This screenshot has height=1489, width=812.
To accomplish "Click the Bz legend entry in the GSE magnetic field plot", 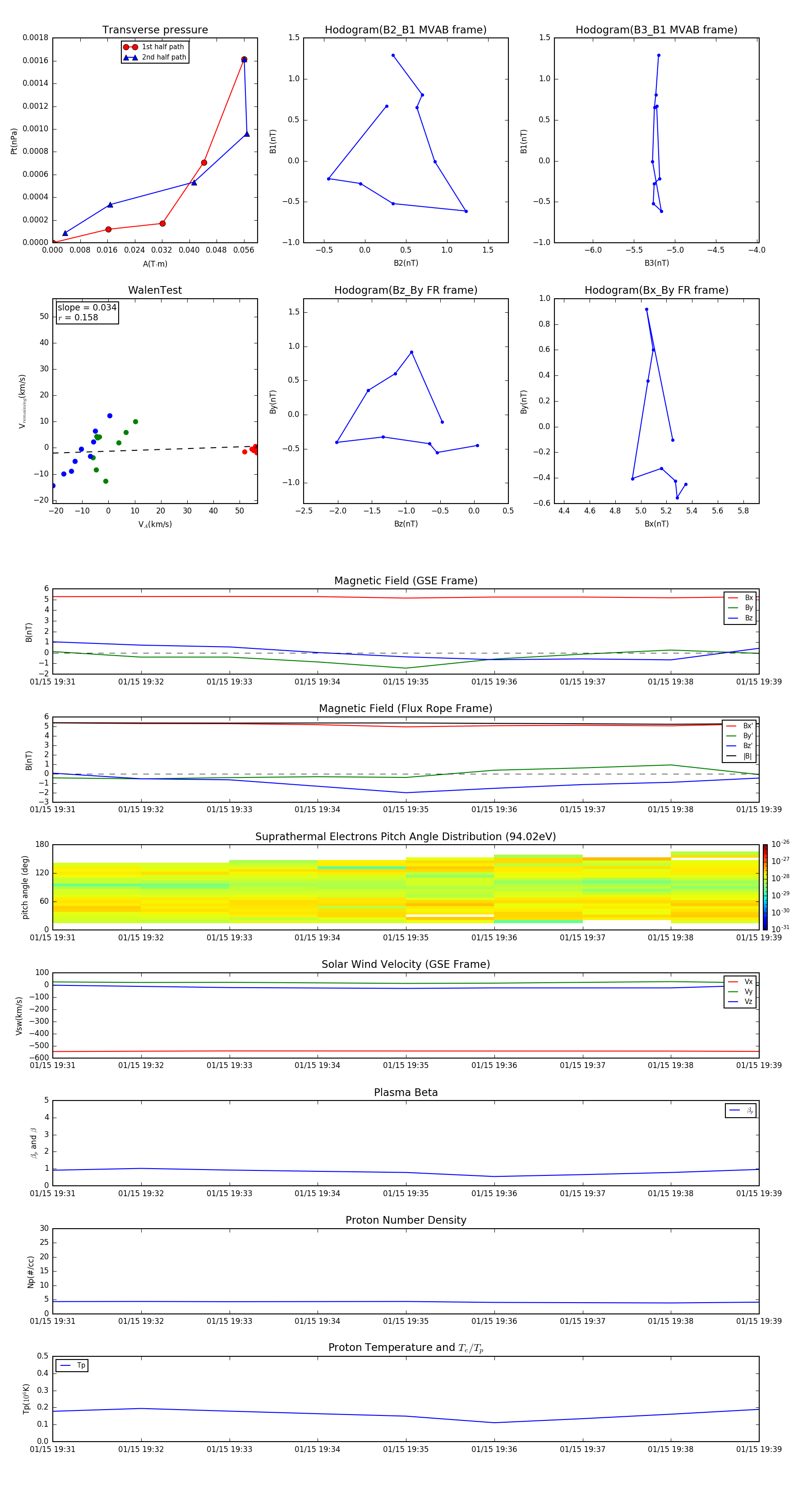I will click(740, 619).
